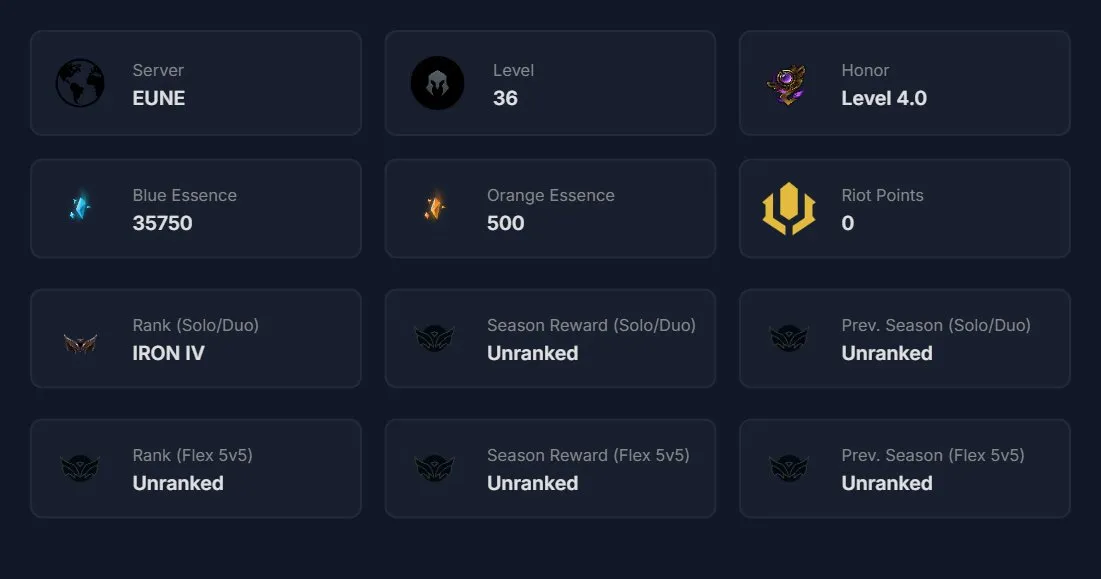Select the EUNE server value
Image resolution: width=1101 pixels, height=579 pixels.
tap(159, 98)
